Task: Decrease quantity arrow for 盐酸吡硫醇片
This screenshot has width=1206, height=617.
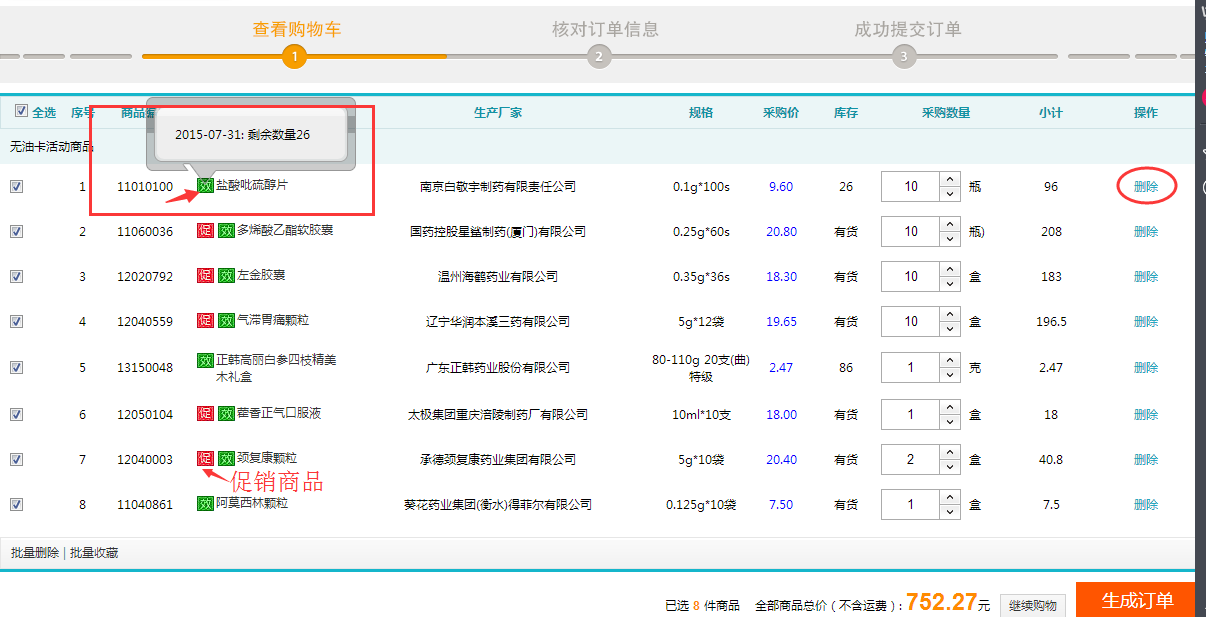Action: point(950,193)
